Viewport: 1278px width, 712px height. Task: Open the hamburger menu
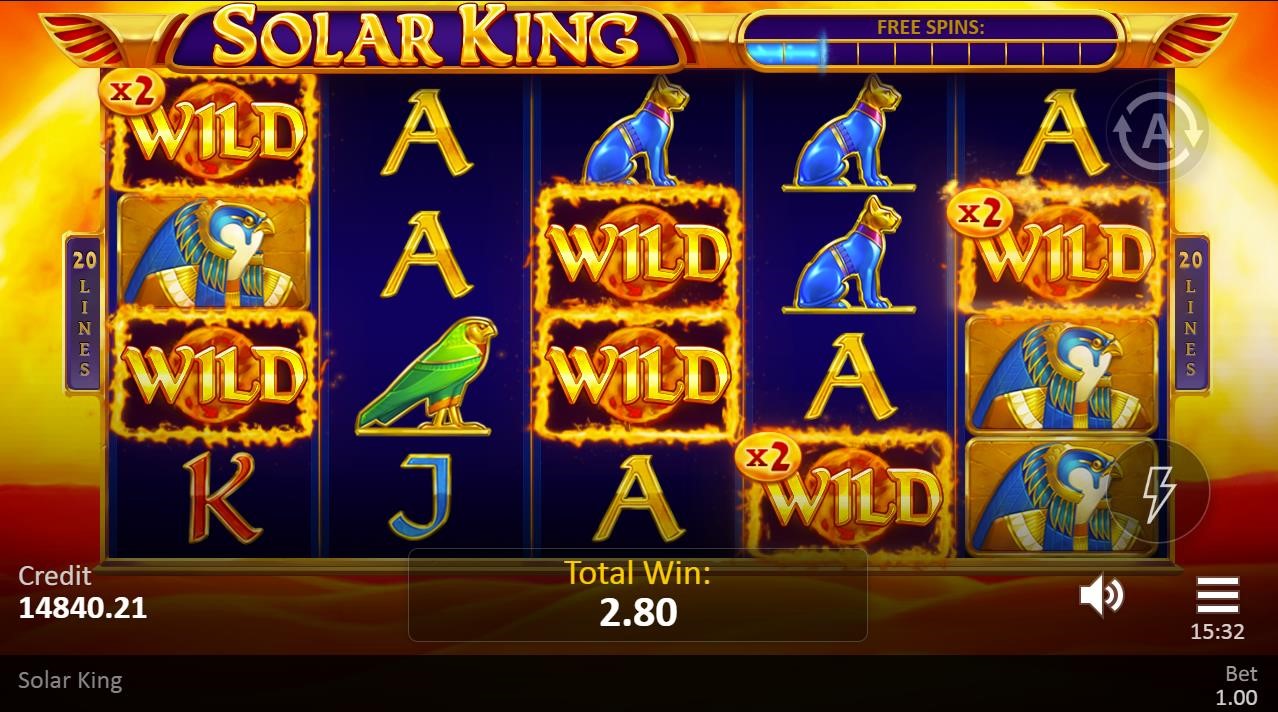(x=1217, y=595)
